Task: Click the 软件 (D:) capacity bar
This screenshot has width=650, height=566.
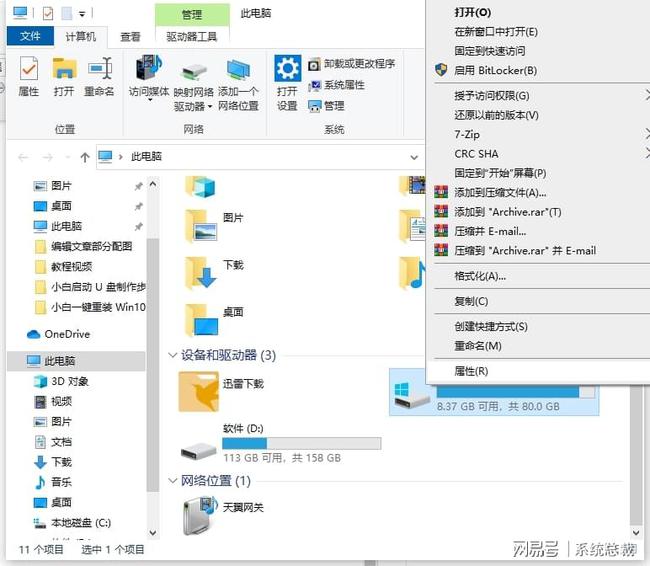Action: tap(301, 444)
